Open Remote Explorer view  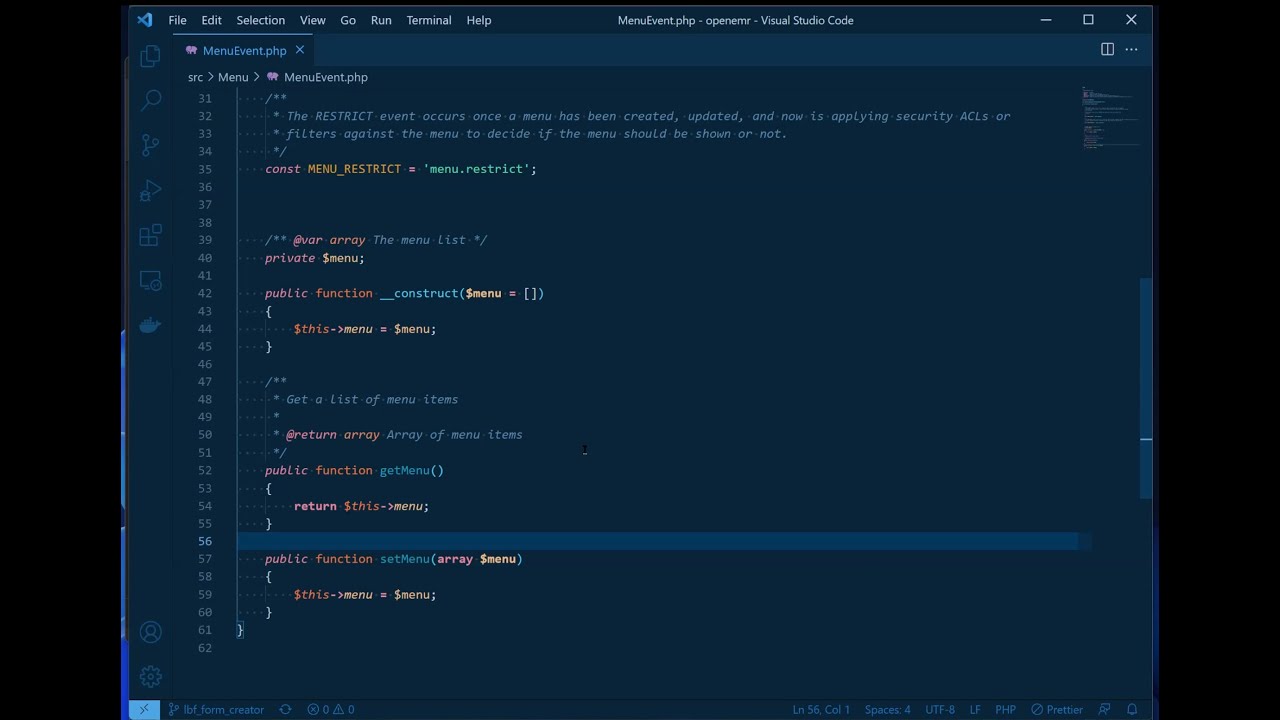pos(150,281)
